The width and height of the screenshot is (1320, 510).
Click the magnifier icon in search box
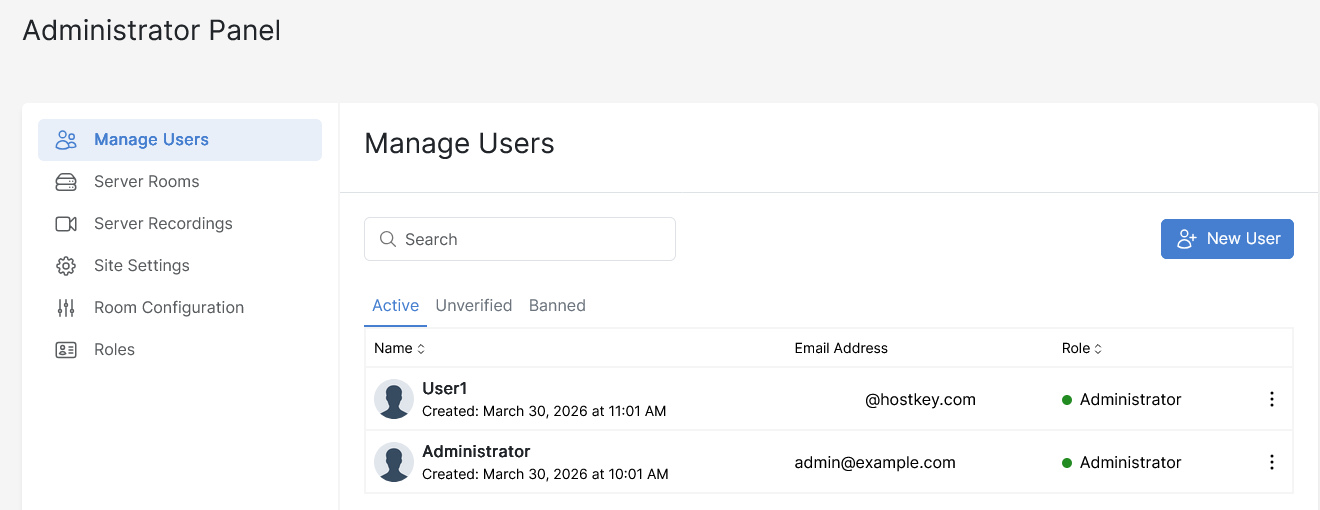(388, 239)
